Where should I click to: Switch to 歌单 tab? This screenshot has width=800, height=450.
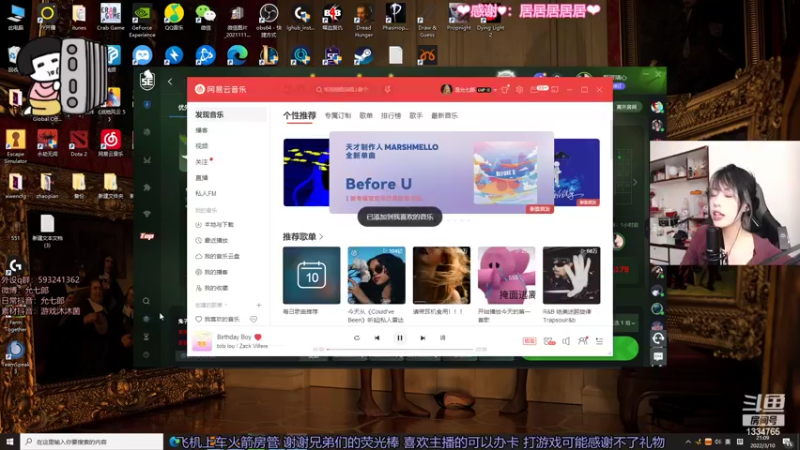[x=366, y=116]
